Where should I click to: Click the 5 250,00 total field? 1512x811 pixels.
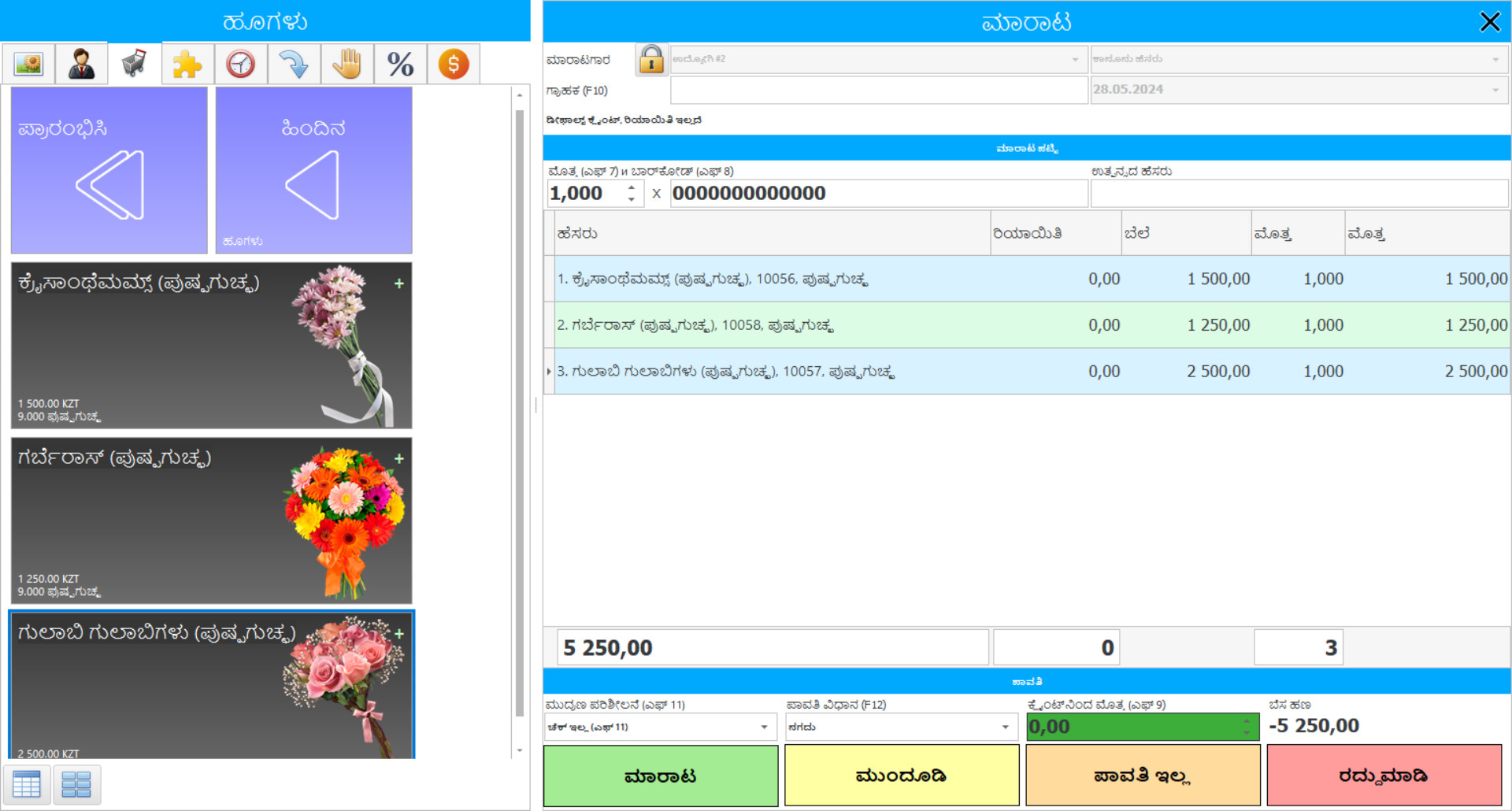773,647
